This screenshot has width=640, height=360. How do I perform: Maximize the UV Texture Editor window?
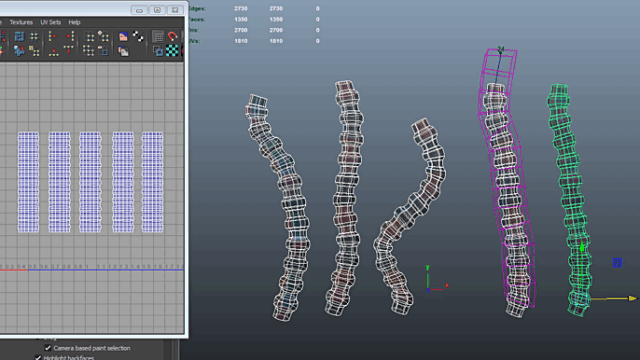[x=157, y=10]
